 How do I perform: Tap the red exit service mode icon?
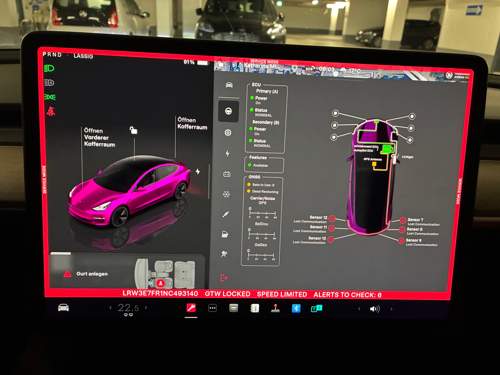click(x=224, y=277)
